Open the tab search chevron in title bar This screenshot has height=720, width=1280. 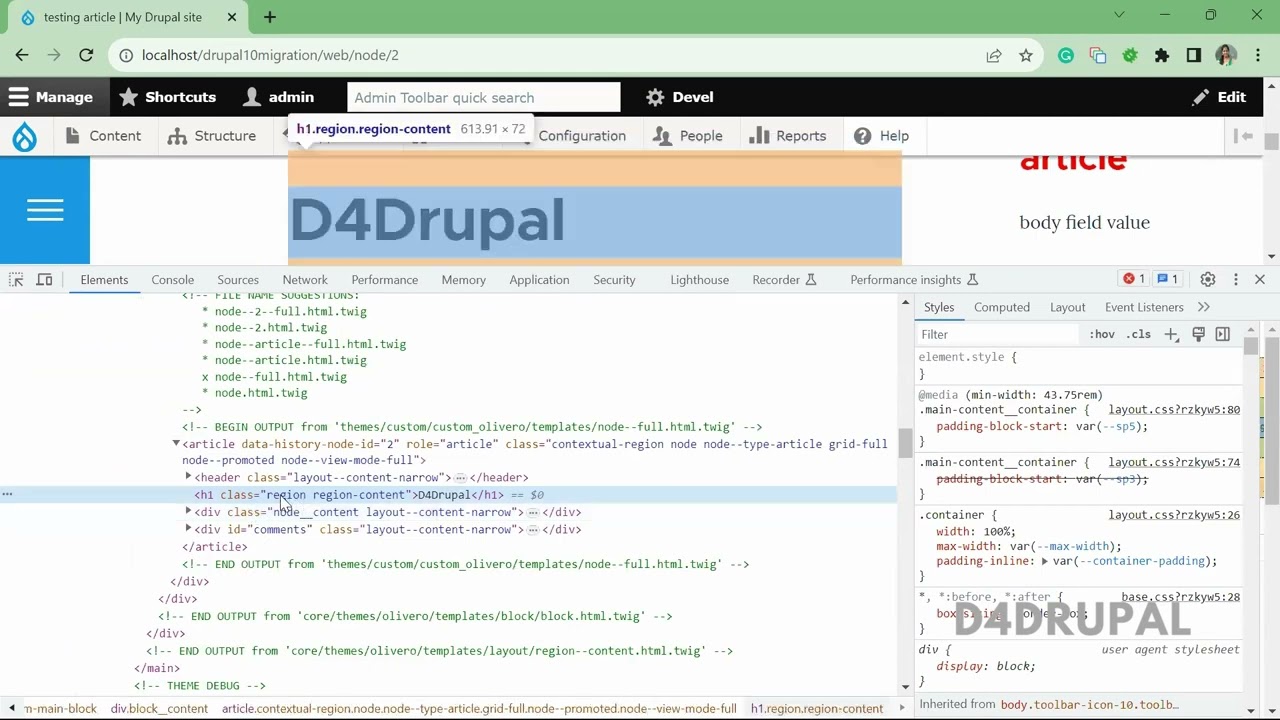1119,15
